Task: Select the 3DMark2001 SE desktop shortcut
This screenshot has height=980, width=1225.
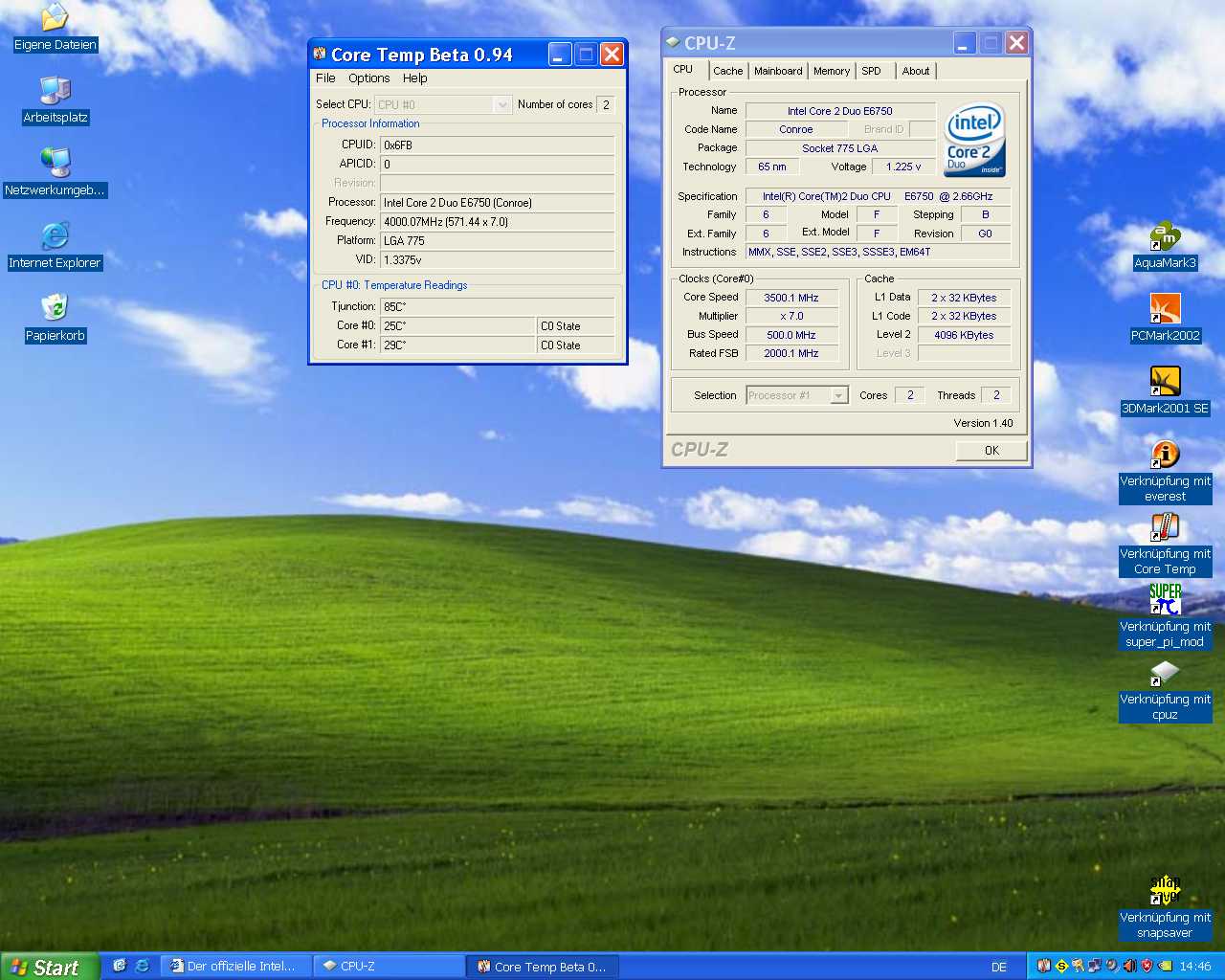Action: click(1165, 390)
